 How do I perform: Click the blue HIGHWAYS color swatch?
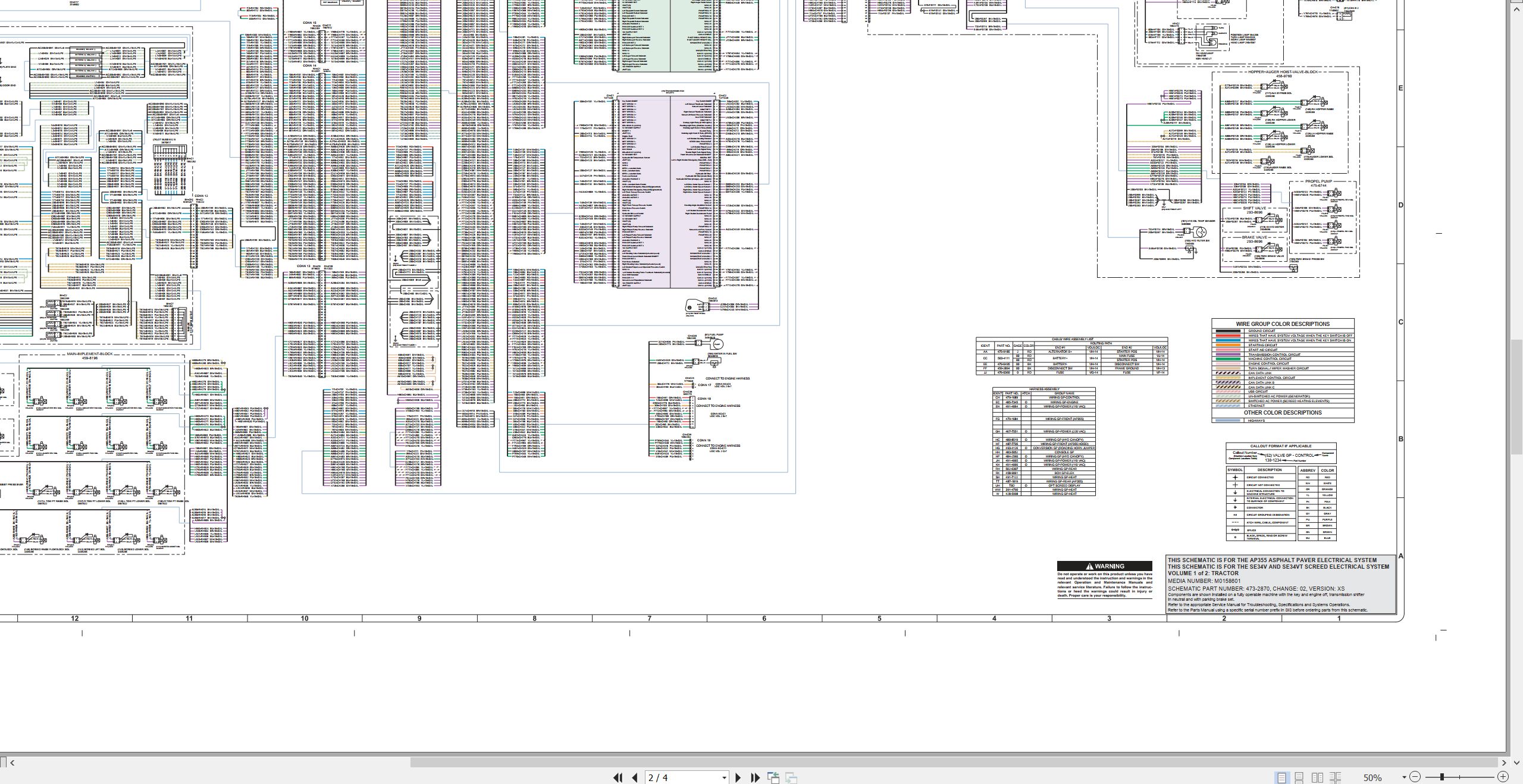coord(1228,421)
